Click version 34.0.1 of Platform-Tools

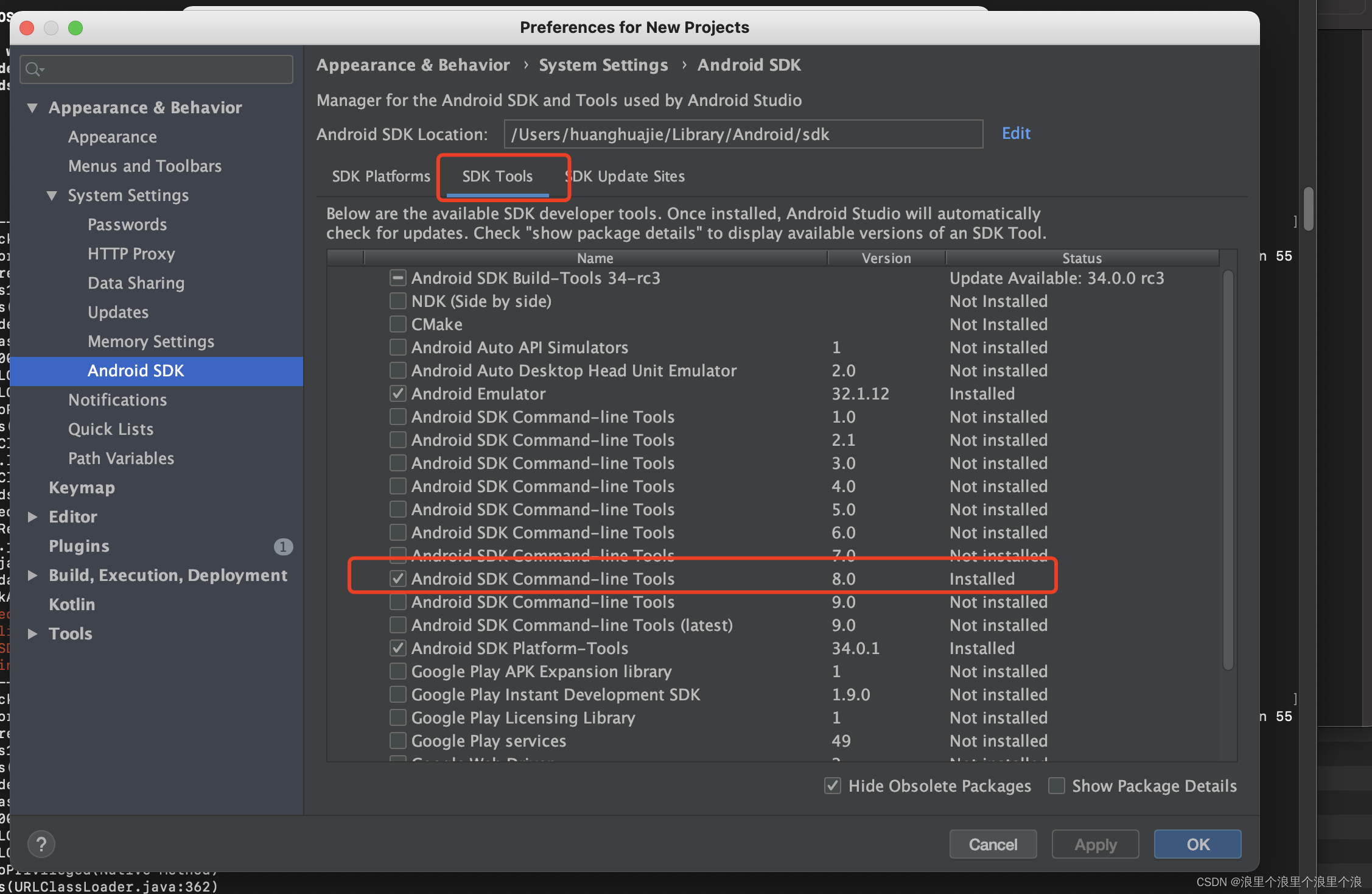click(855, 649)
